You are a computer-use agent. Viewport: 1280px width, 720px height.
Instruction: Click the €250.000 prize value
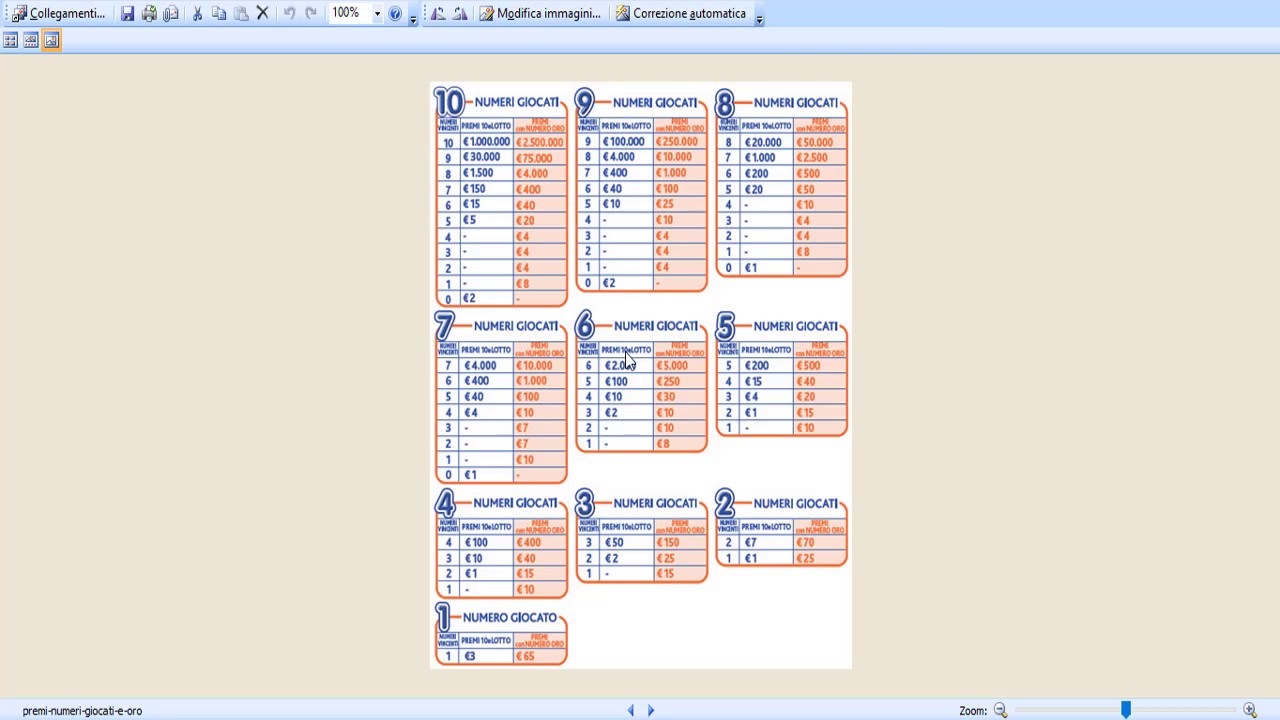click(x=678, y=141)
